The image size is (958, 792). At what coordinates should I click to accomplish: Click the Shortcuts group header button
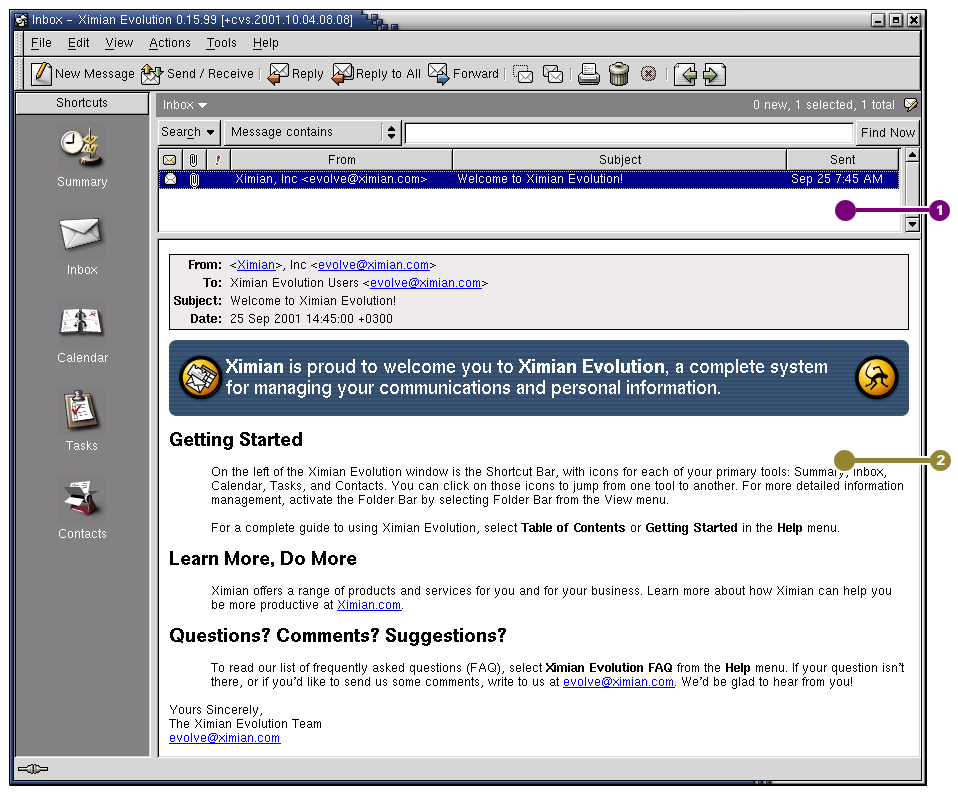click(82, 103)
